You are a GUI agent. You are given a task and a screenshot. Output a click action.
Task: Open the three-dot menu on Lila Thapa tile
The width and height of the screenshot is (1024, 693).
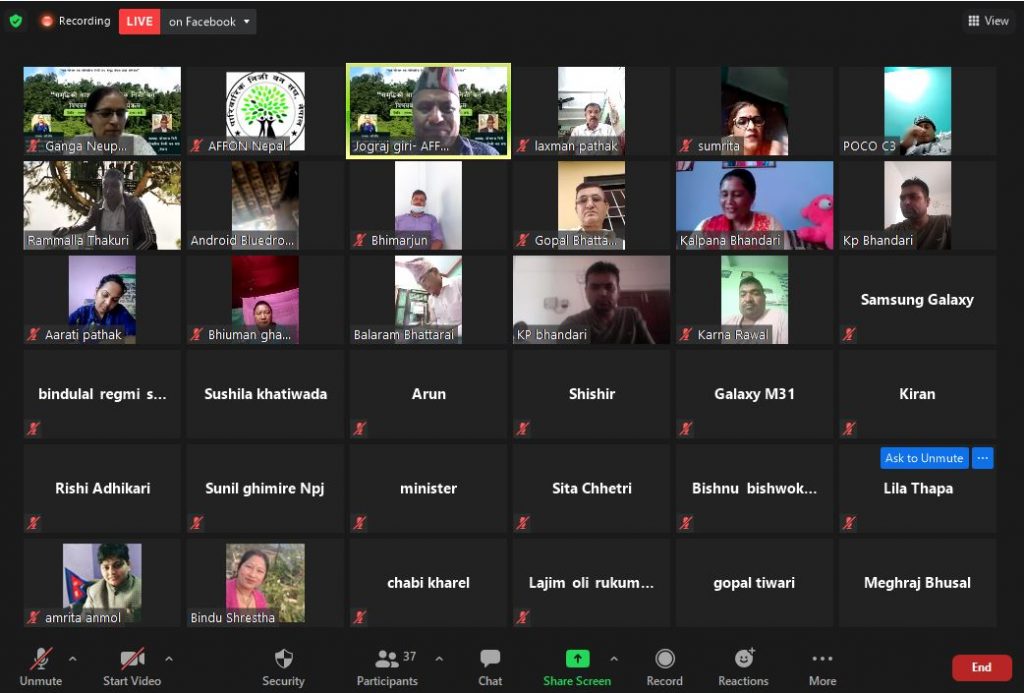tap(983, 458)
